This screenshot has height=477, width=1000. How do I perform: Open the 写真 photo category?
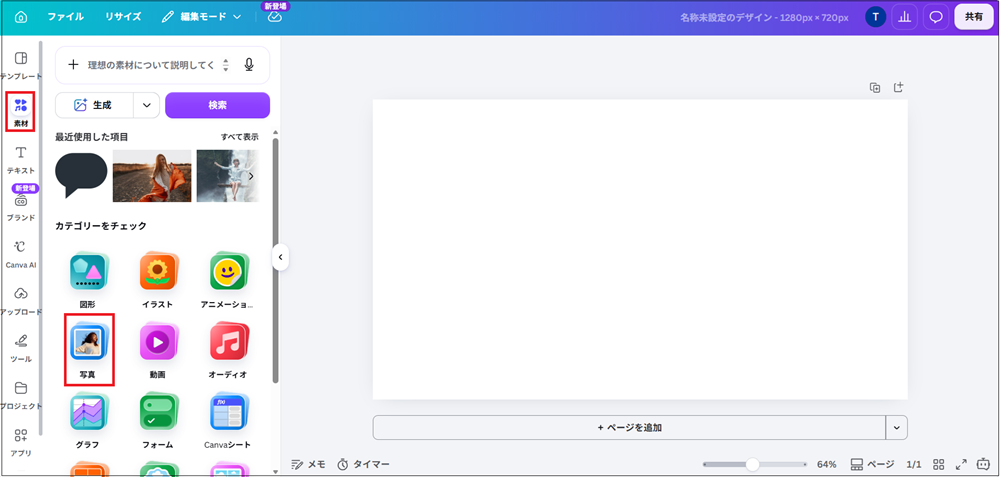click(x=88, y=349)
